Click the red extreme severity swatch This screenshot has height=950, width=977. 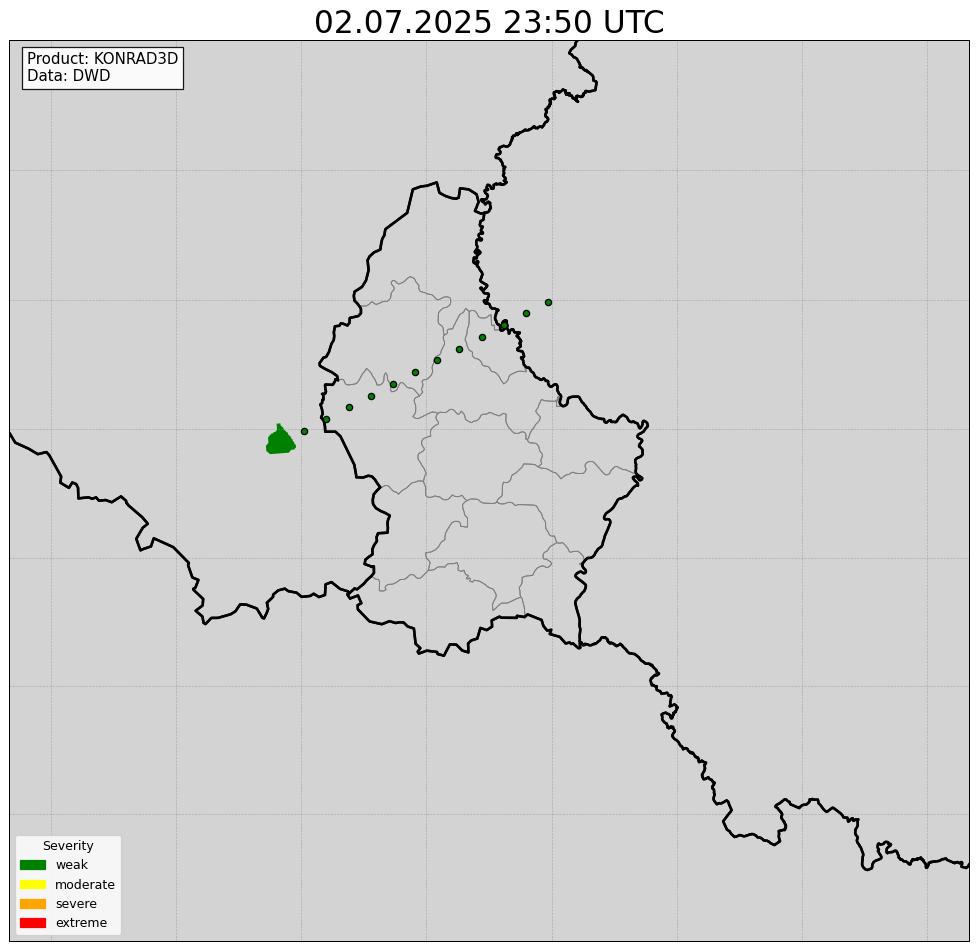click(33, 923)
